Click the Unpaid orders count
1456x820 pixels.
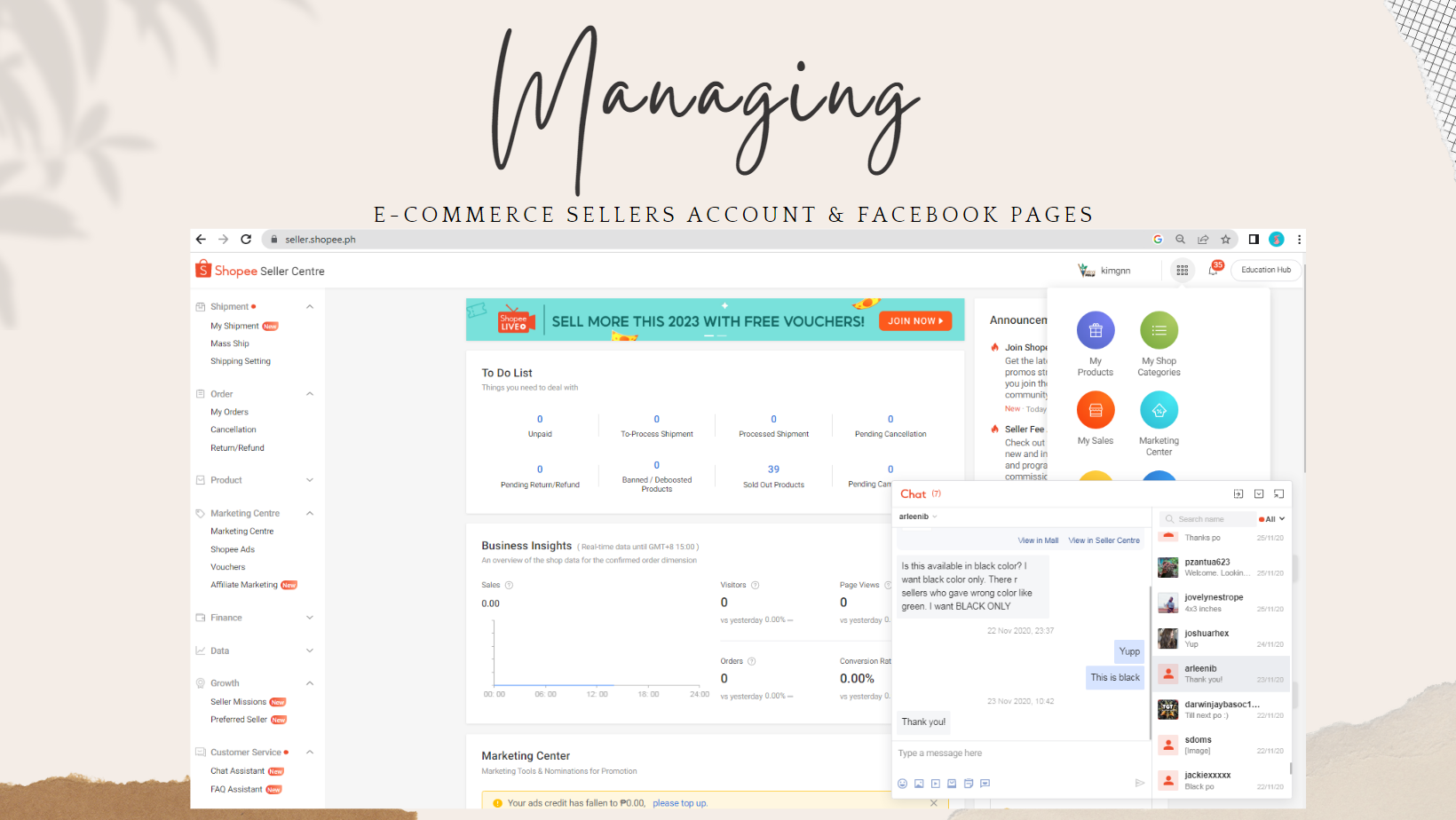[540, 419]
